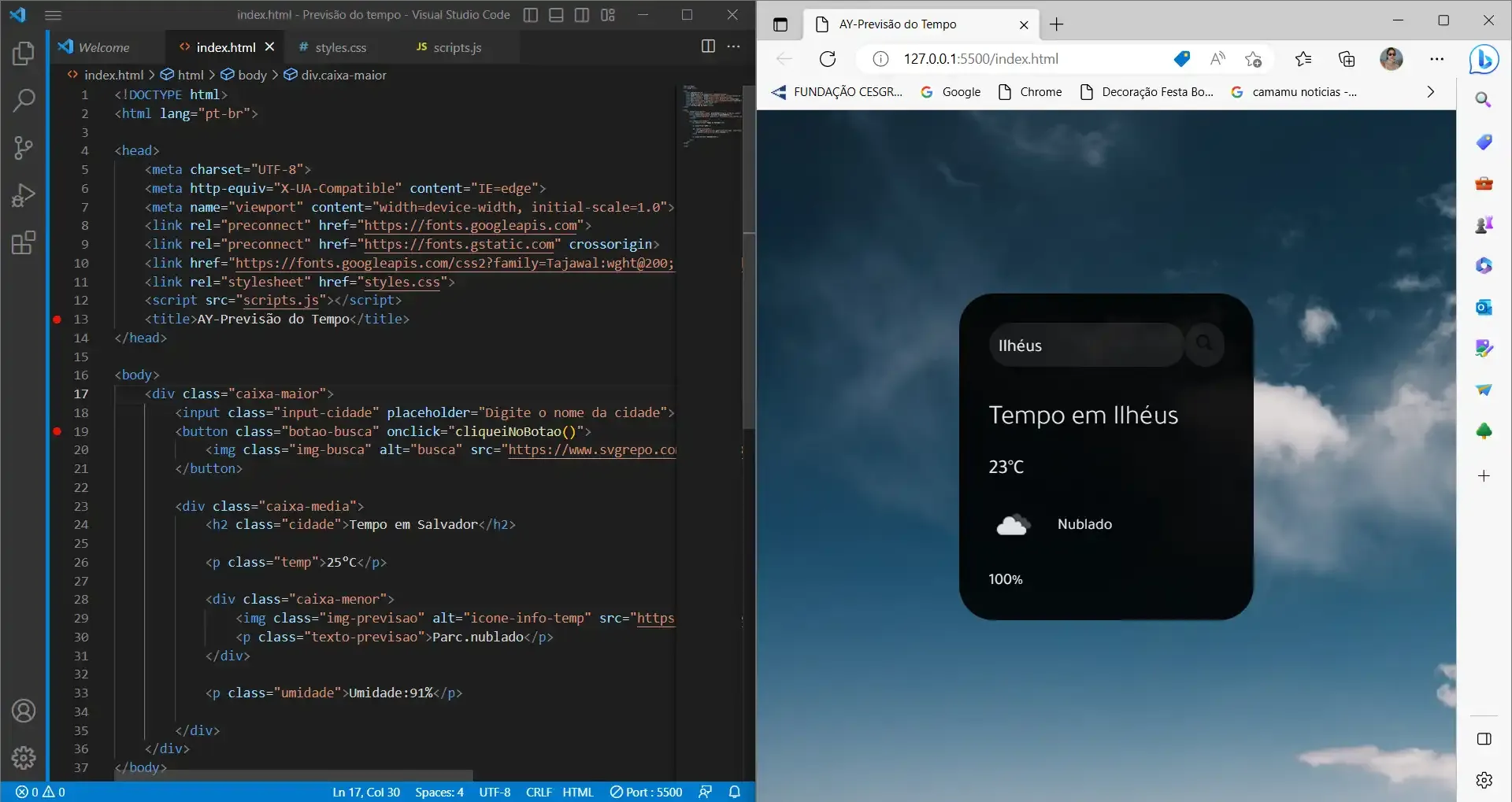Image resolution: width=1512 pixels, height=802 pixels.
Task: Change the file encoding UTF-8
Action: [495, 792]
